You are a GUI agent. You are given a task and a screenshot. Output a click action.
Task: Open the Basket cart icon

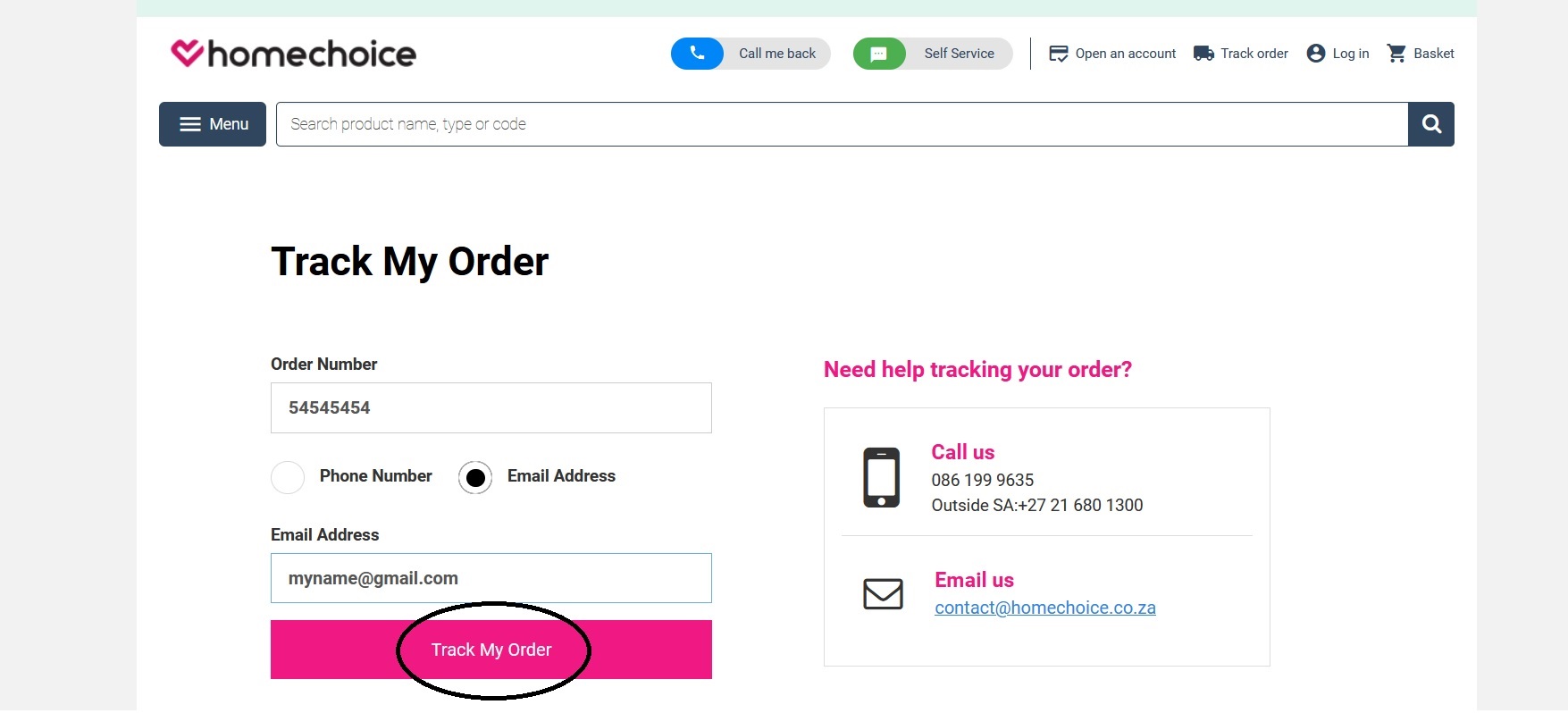pyautogui.click(x=1396, y=54)
